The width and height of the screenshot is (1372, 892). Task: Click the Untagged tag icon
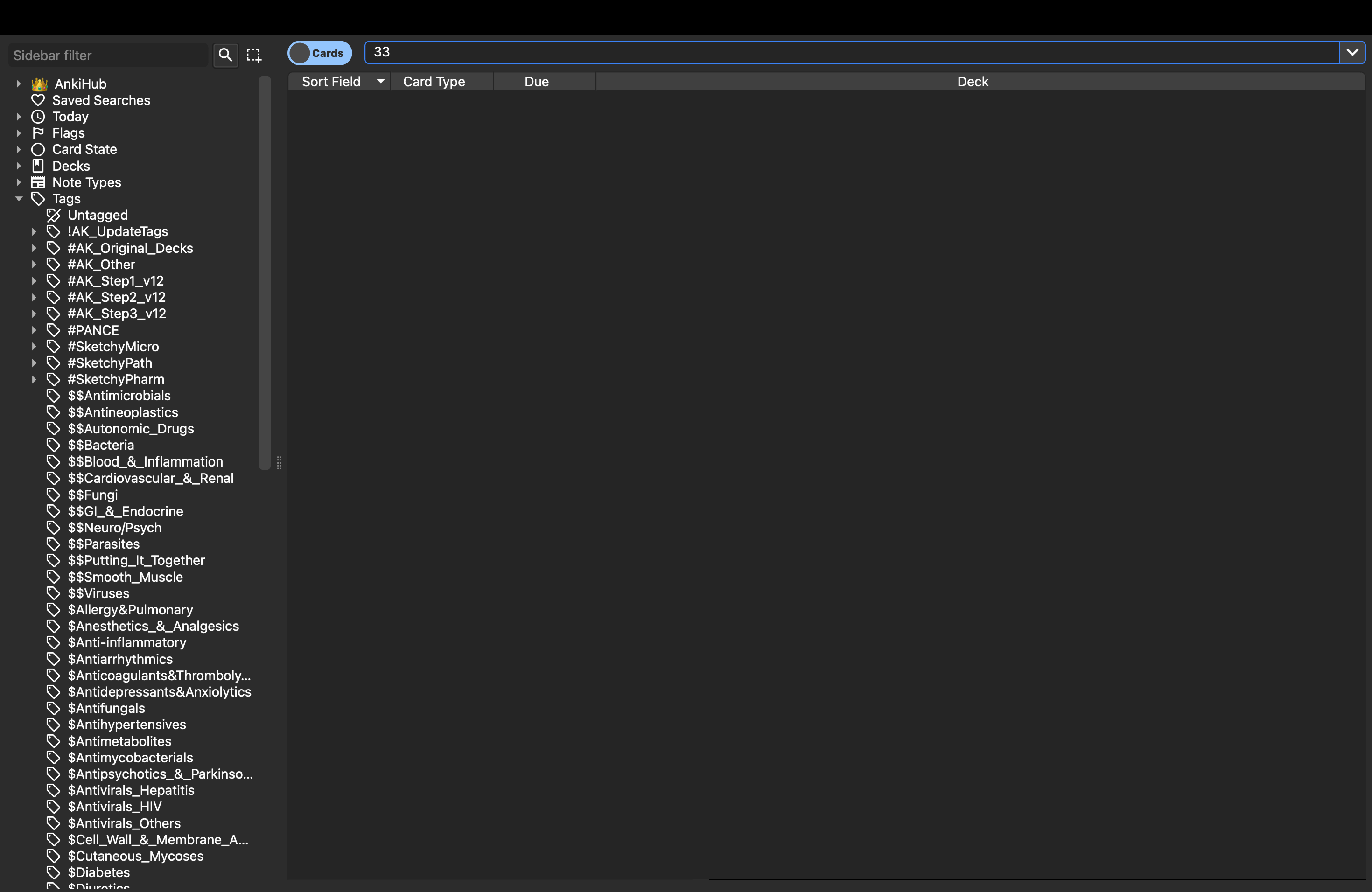click(53, 215)
